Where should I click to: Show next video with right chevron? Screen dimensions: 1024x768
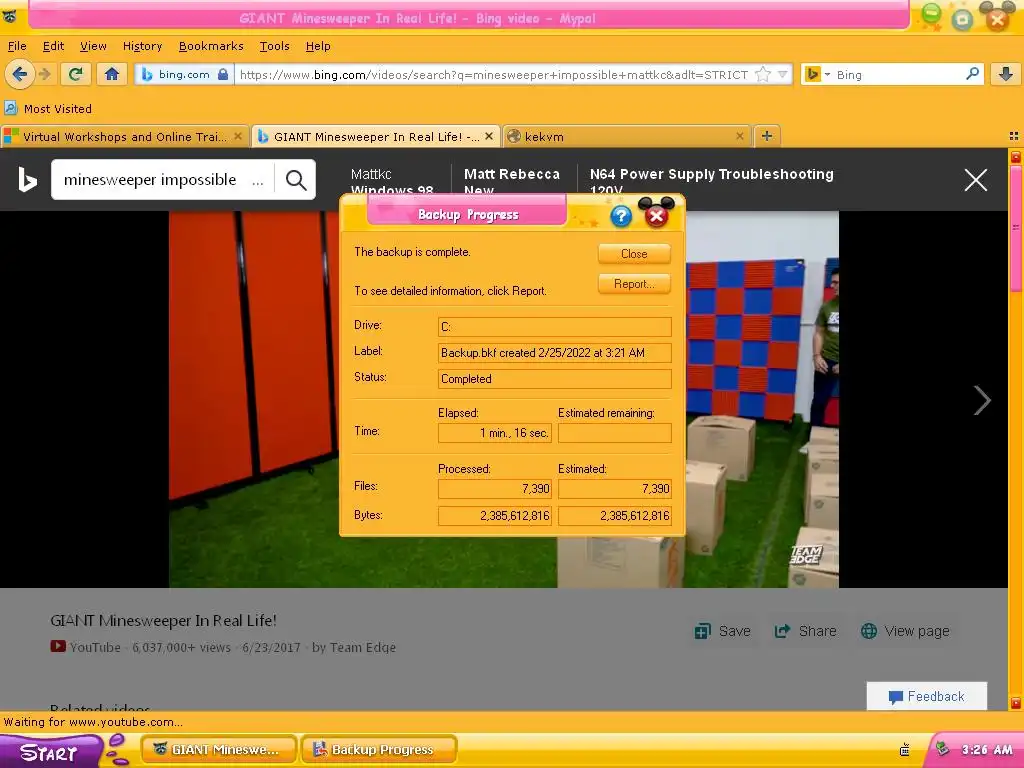pyautogui.click(x=982, y=400)
